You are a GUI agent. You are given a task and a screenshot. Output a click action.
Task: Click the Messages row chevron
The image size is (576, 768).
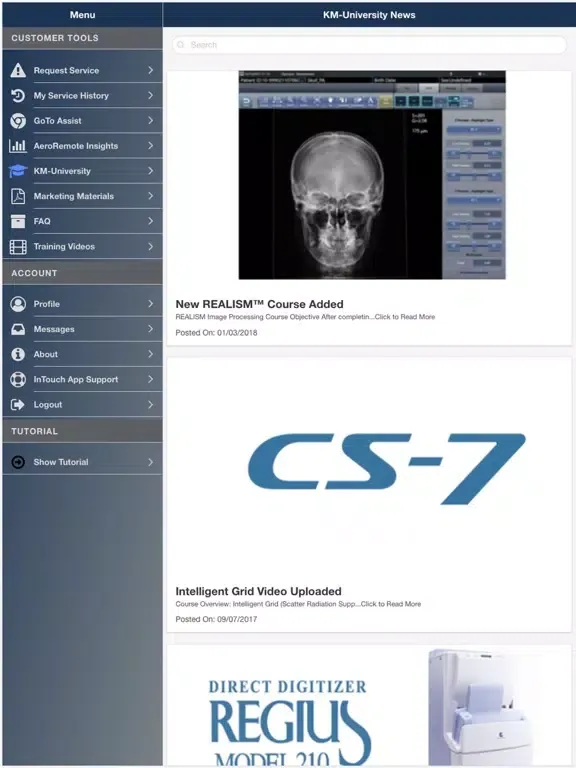point(150,329)
